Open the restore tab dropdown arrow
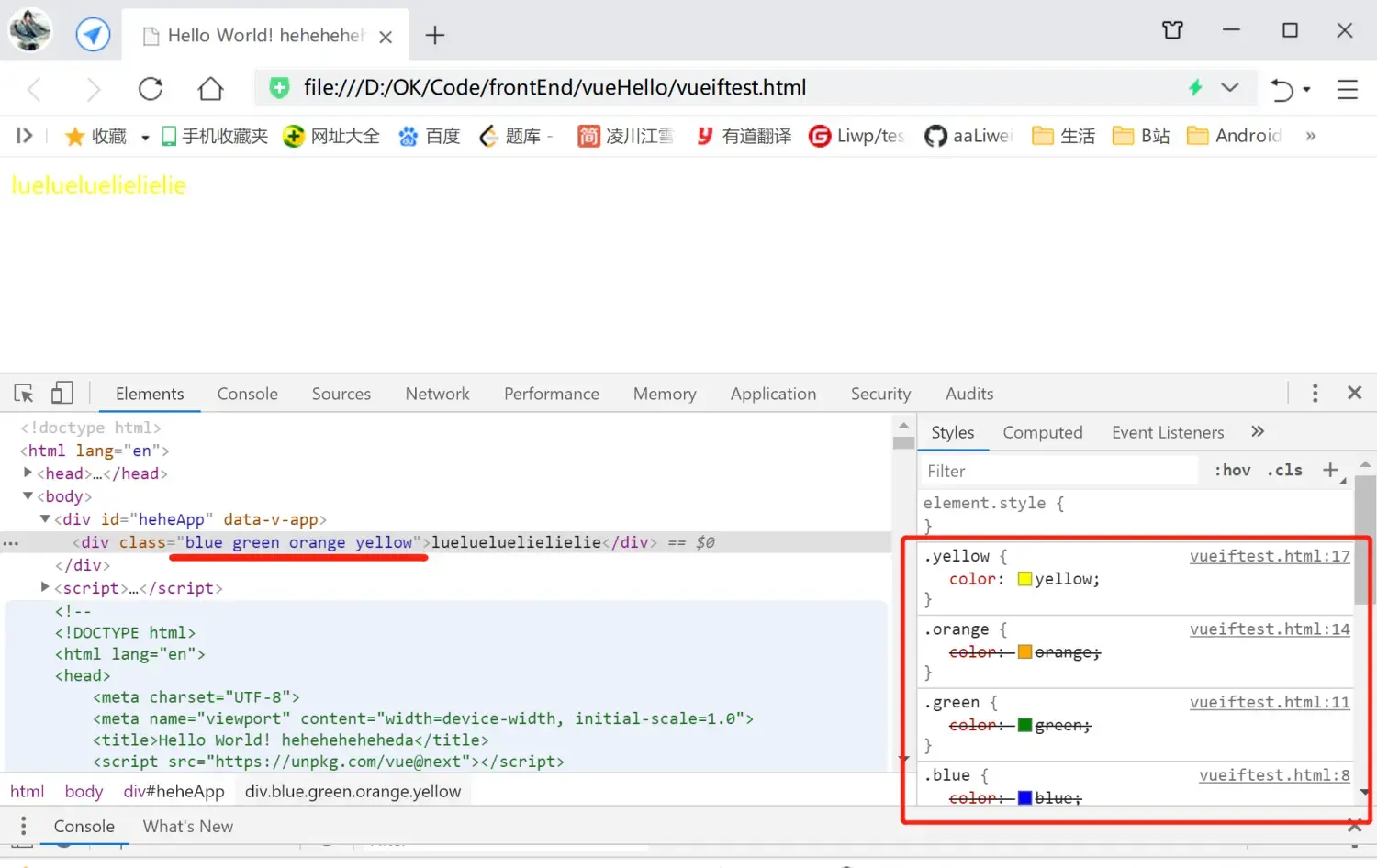 click(x=1306, y=90)
